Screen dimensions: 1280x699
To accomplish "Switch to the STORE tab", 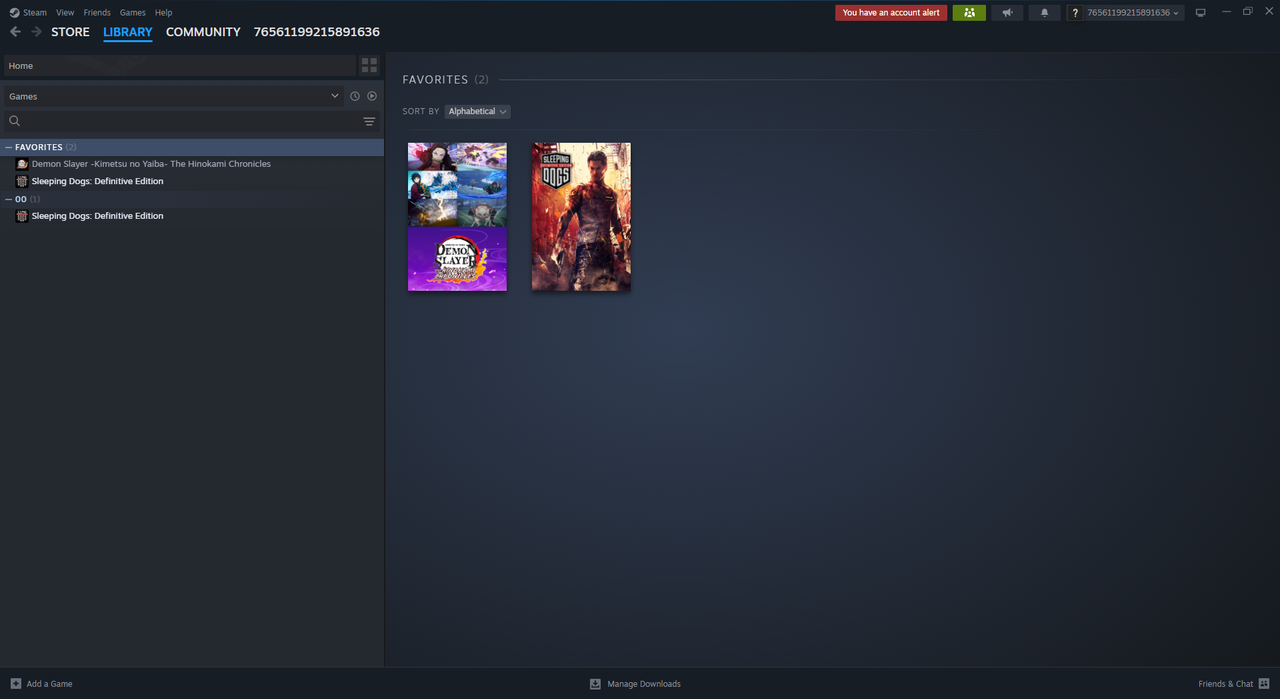I will pyautogui.click(x=70, y=32).
